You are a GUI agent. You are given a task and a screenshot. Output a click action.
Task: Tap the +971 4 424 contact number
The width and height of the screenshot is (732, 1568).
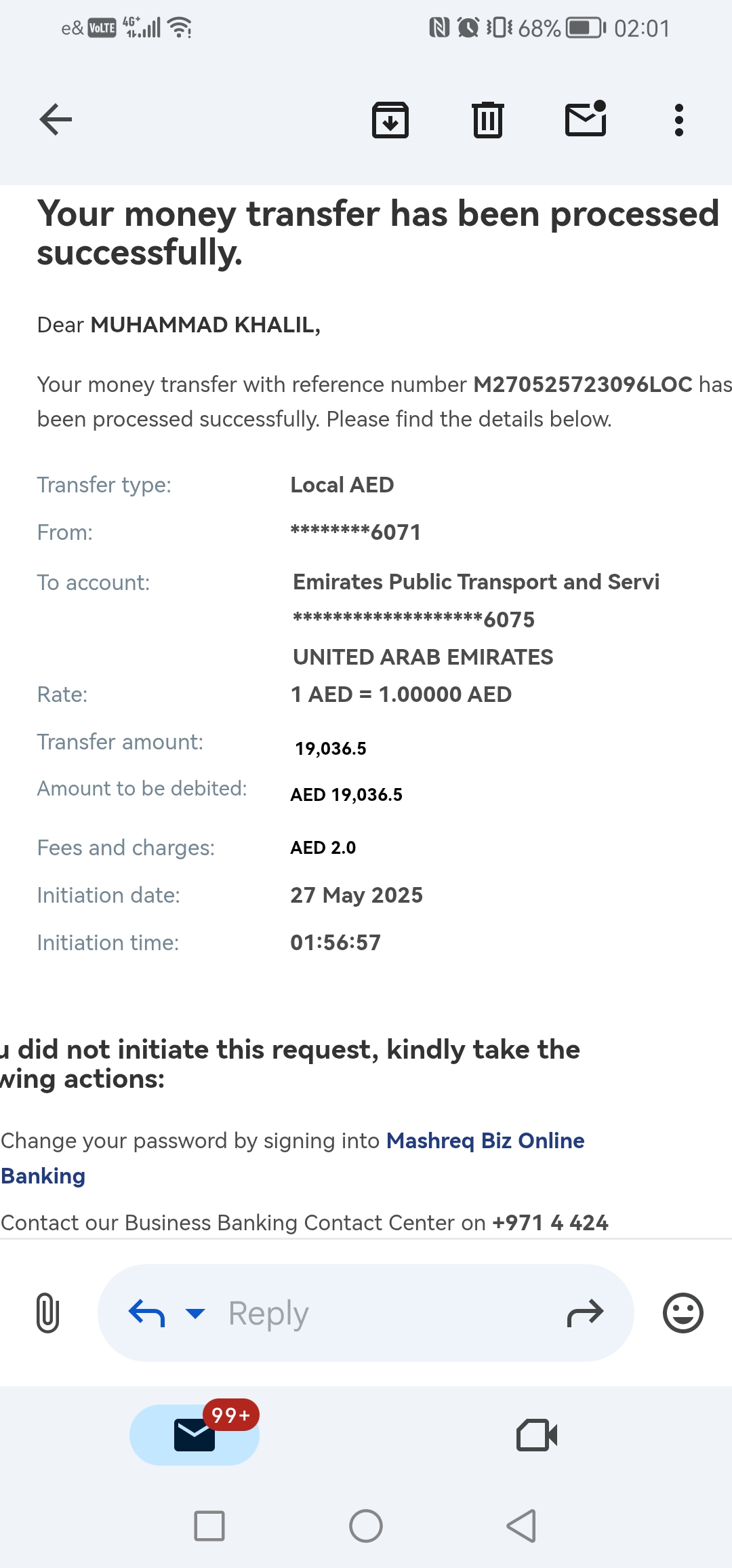click(550, 1222)
